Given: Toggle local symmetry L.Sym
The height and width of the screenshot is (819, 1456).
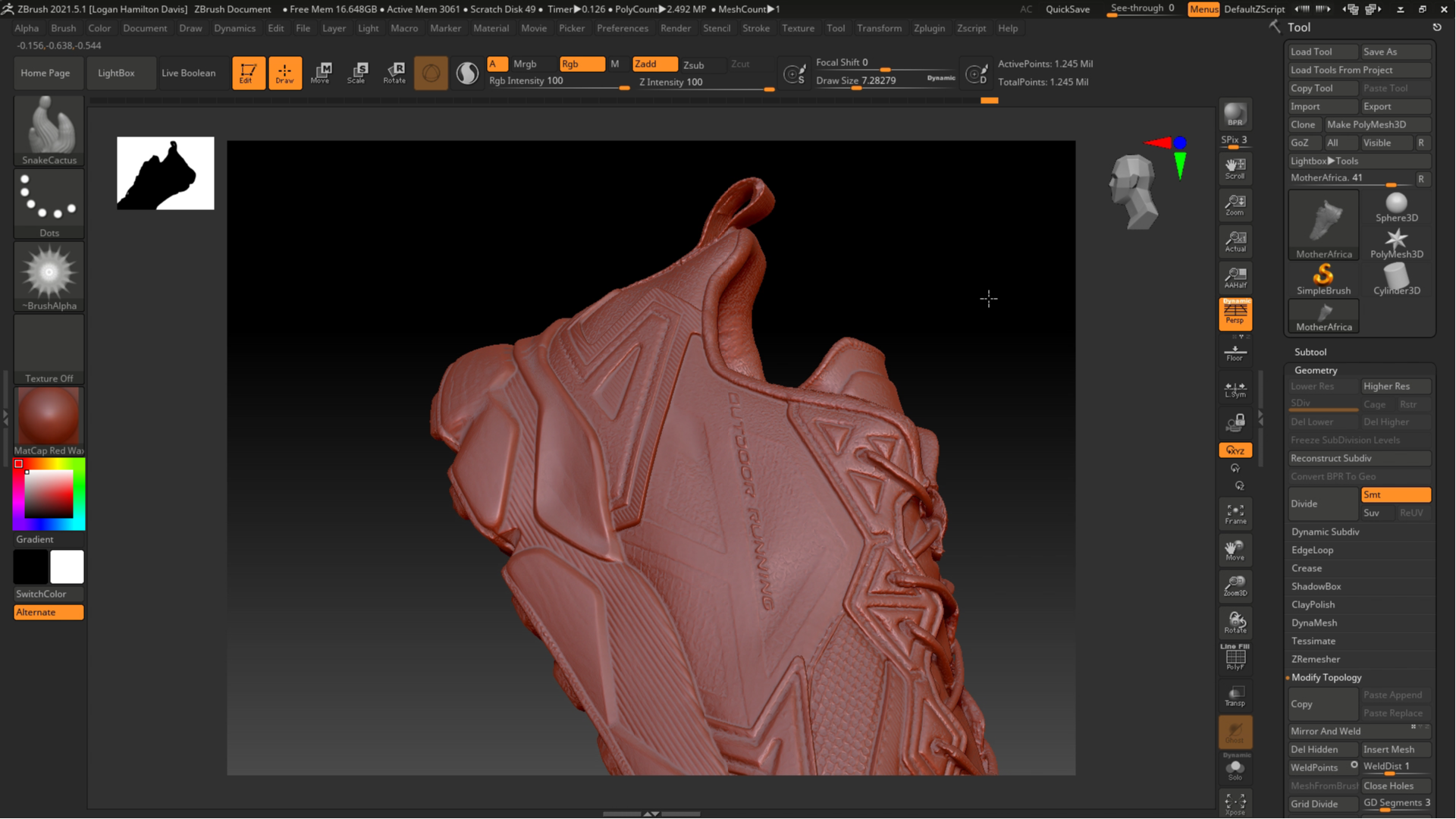Looking at the screenshot, I should point(1235,389).
